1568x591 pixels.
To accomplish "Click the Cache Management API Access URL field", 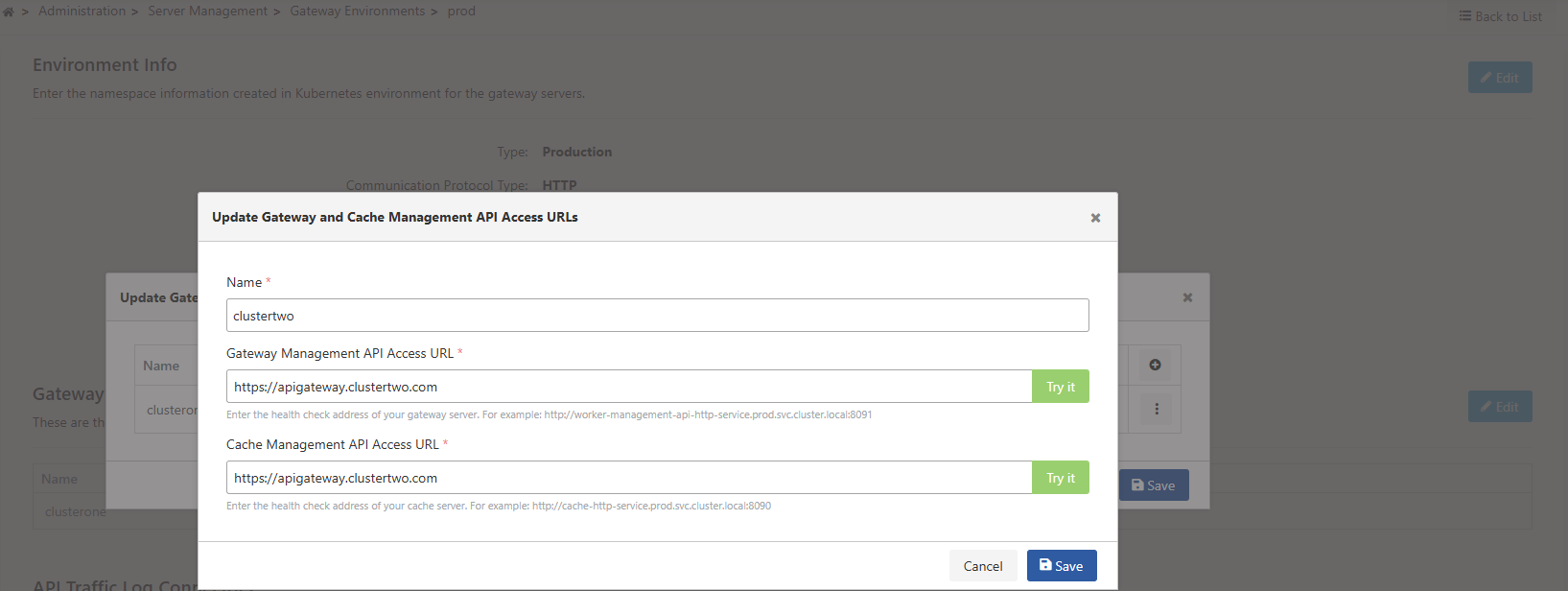I will coord(628,478).
